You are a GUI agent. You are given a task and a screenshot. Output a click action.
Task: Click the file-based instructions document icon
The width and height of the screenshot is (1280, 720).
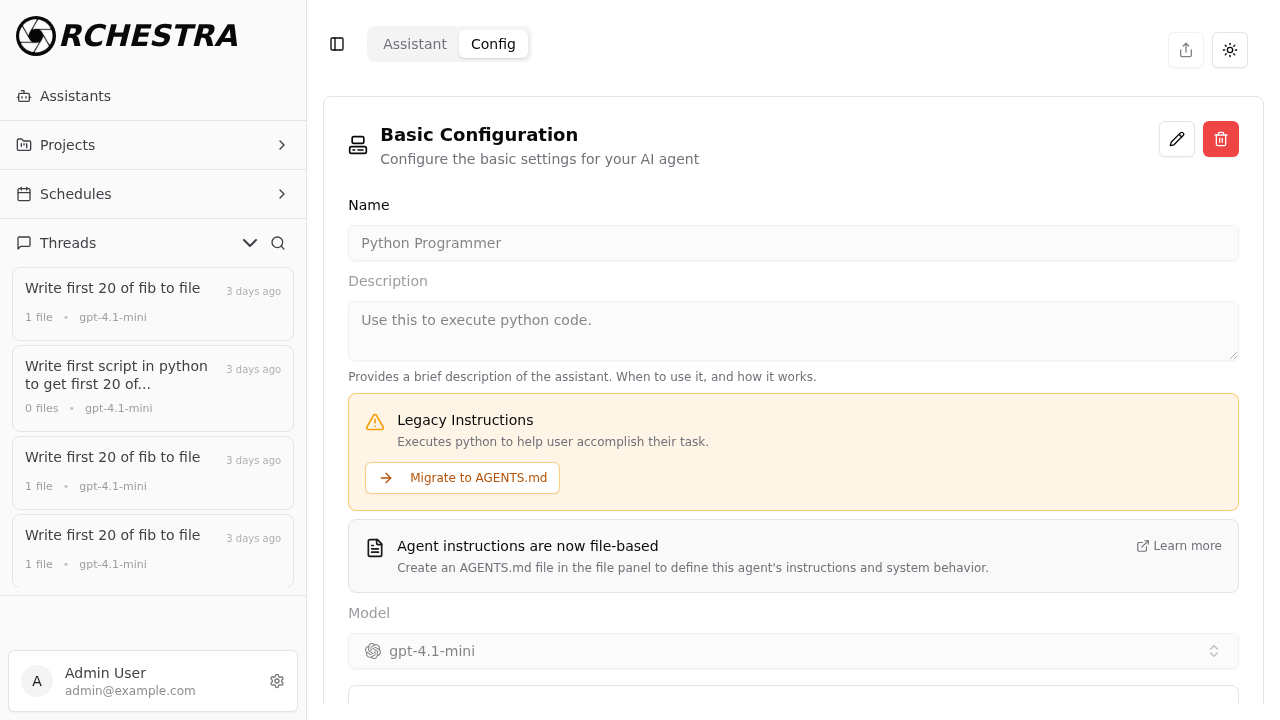click(x=375, y=548)
